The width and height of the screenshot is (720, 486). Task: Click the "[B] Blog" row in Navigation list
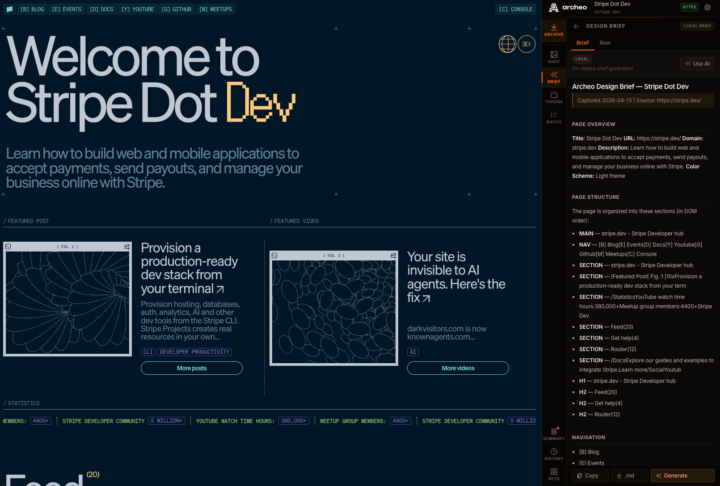[589, 452]
